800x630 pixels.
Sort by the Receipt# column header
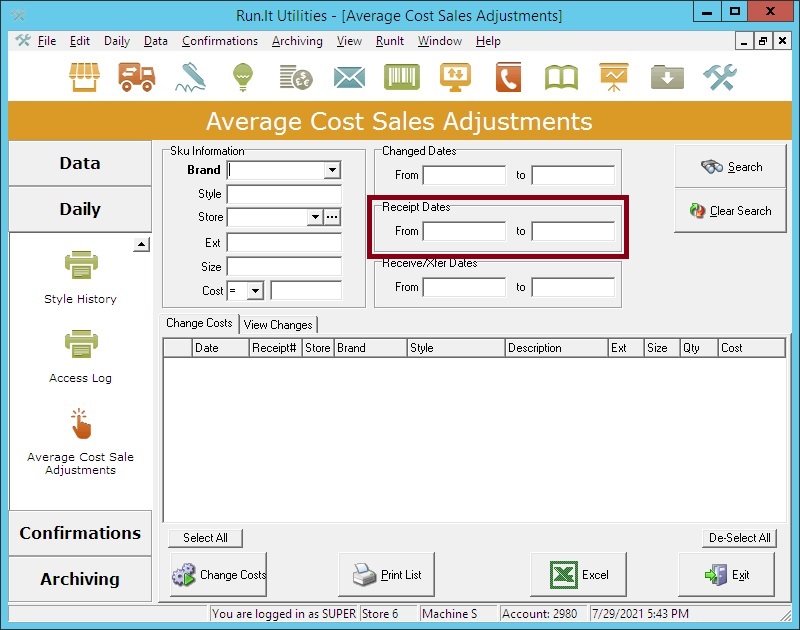pos(276,348)
